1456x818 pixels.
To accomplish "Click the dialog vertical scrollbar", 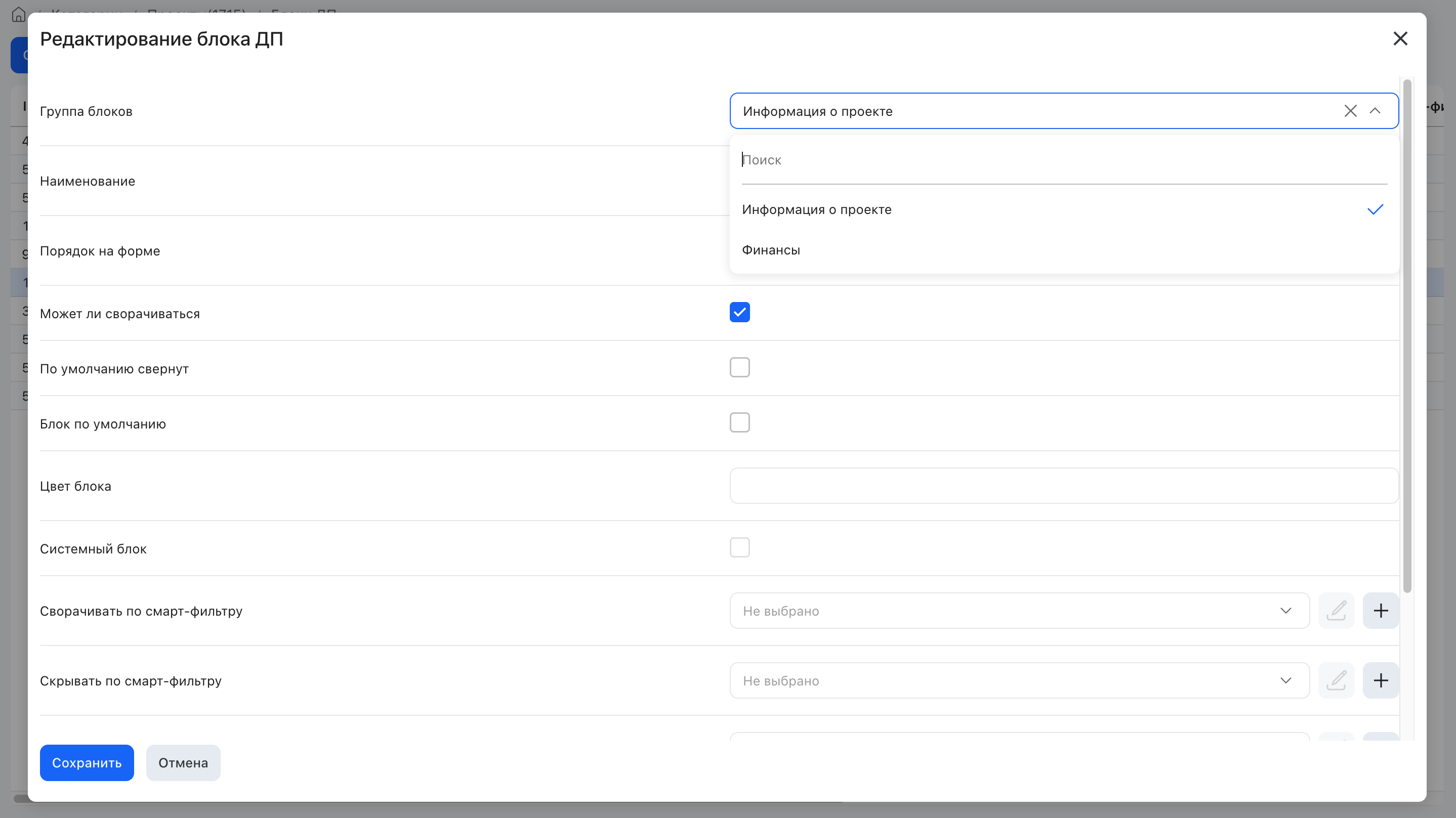I will coord(1407,336).
